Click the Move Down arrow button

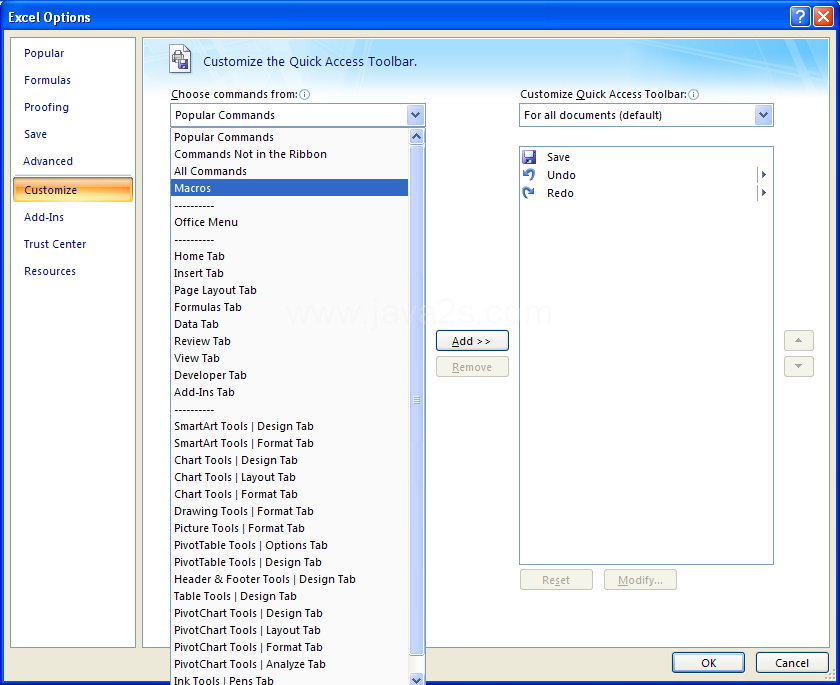pos(799,366)
